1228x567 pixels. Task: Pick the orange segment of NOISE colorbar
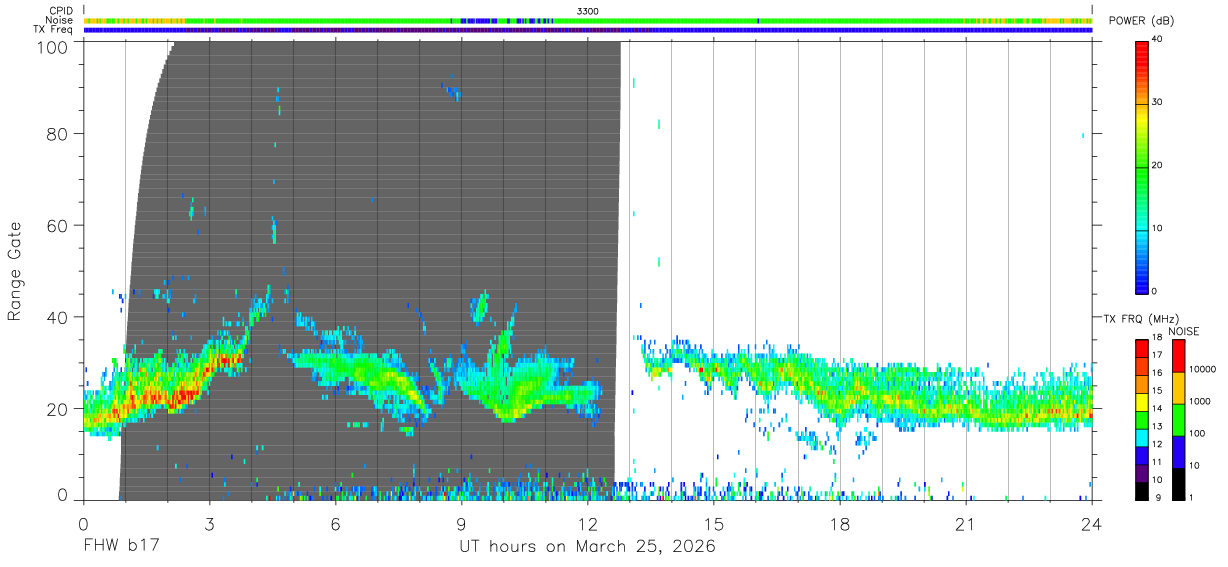(x=1178, y=388)
